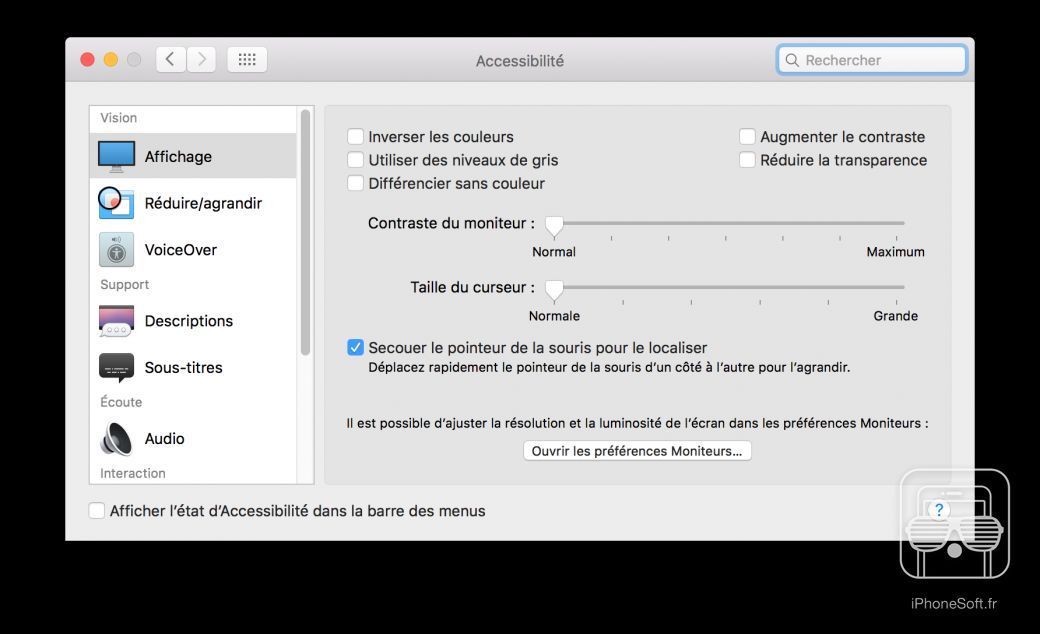Screen dimensions: 1040x634
Task: Click the forward navigation arrow
Action: pos(201,58)
